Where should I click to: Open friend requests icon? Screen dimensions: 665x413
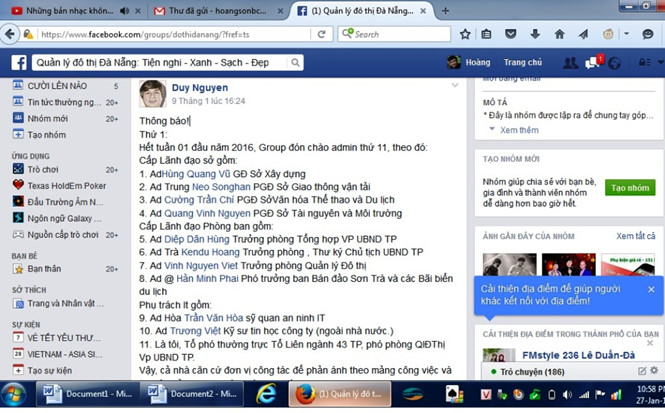tap(570, 63)
